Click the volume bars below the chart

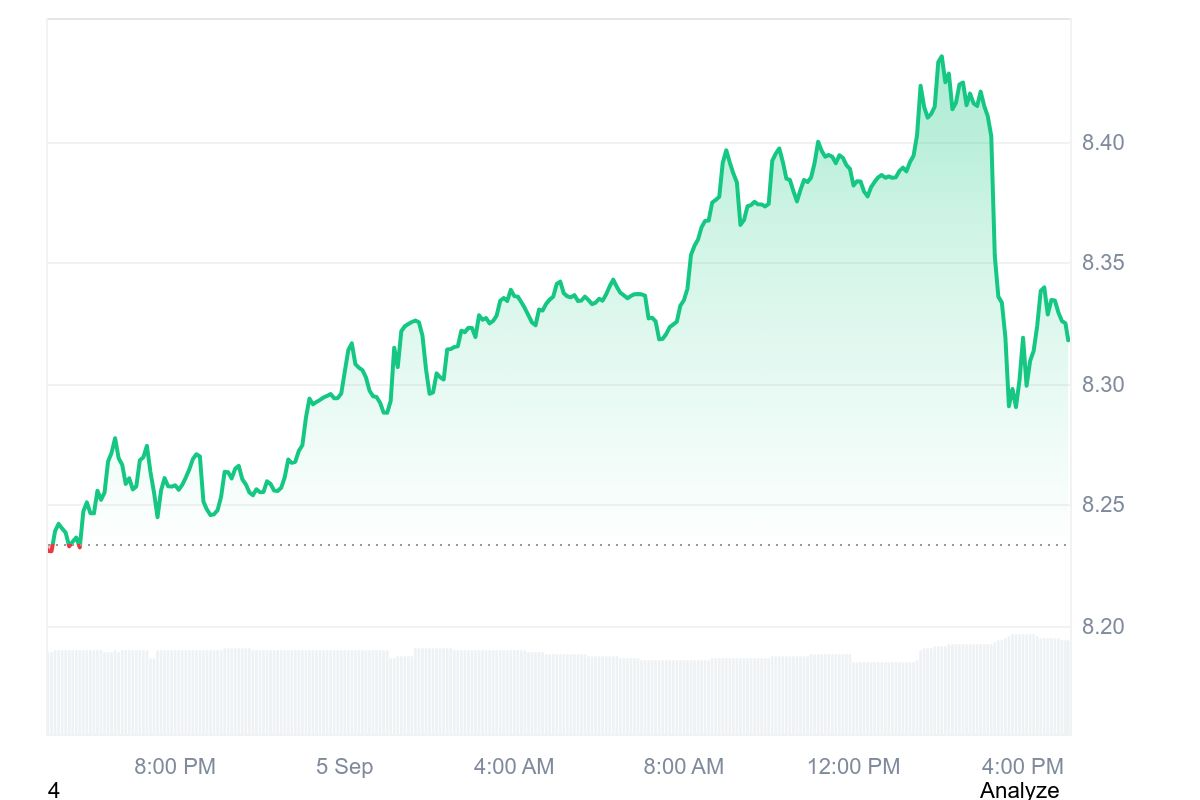click(x=560, y=693)
